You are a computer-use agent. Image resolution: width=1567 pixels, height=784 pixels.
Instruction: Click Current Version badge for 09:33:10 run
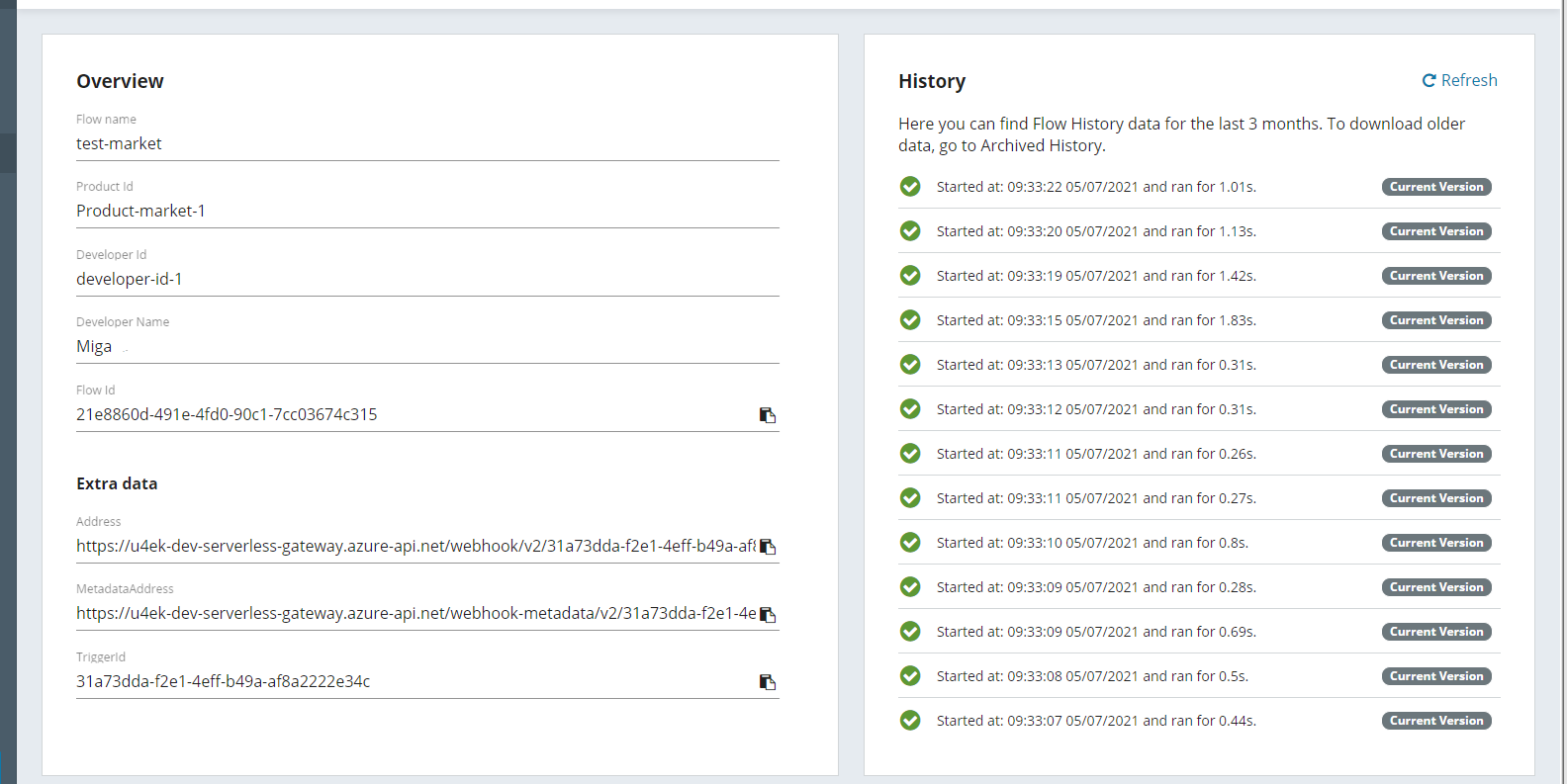pyautogui.click(x=1436, y=543)
